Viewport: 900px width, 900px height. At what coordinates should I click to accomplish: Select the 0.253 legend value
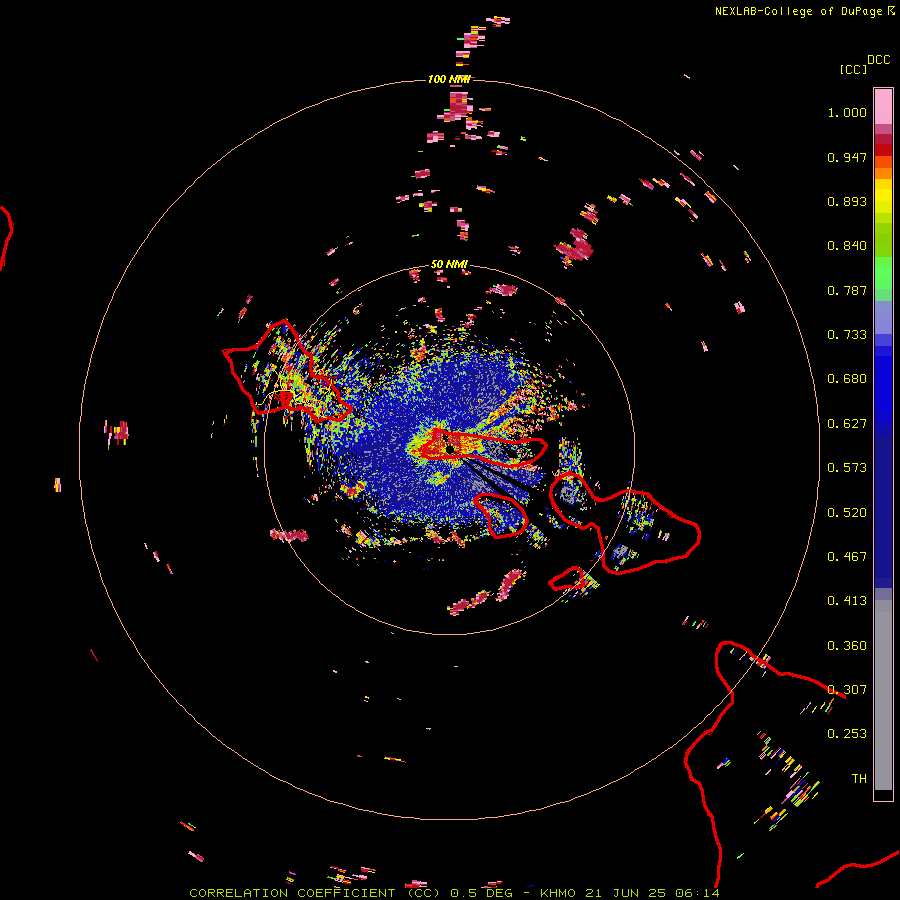click(x=847, y=734)
